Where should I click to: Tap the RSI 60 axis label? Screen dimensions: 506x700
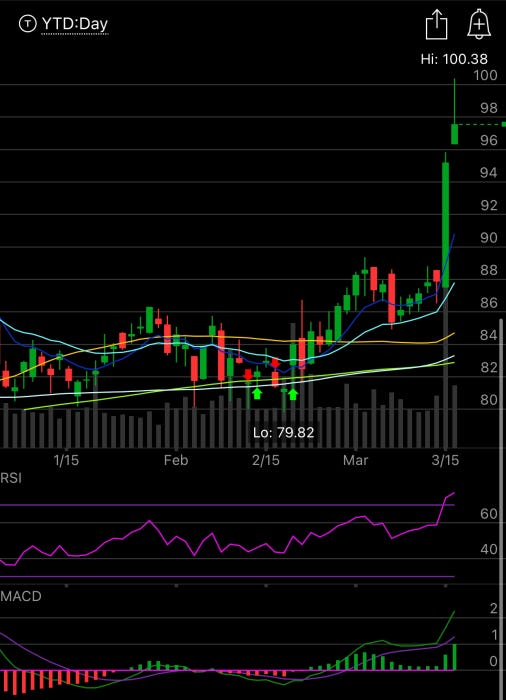[489, 514]
